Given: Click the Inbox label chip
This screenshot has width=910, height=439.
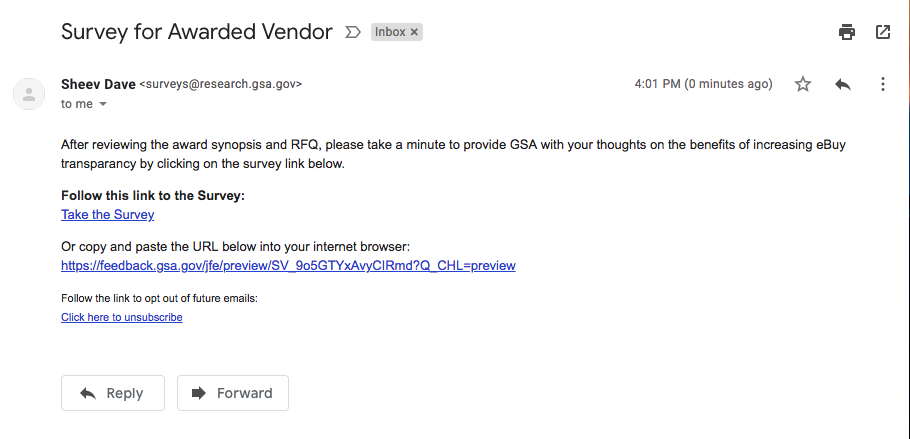Looking at the screenshot, I should (390, 32).
